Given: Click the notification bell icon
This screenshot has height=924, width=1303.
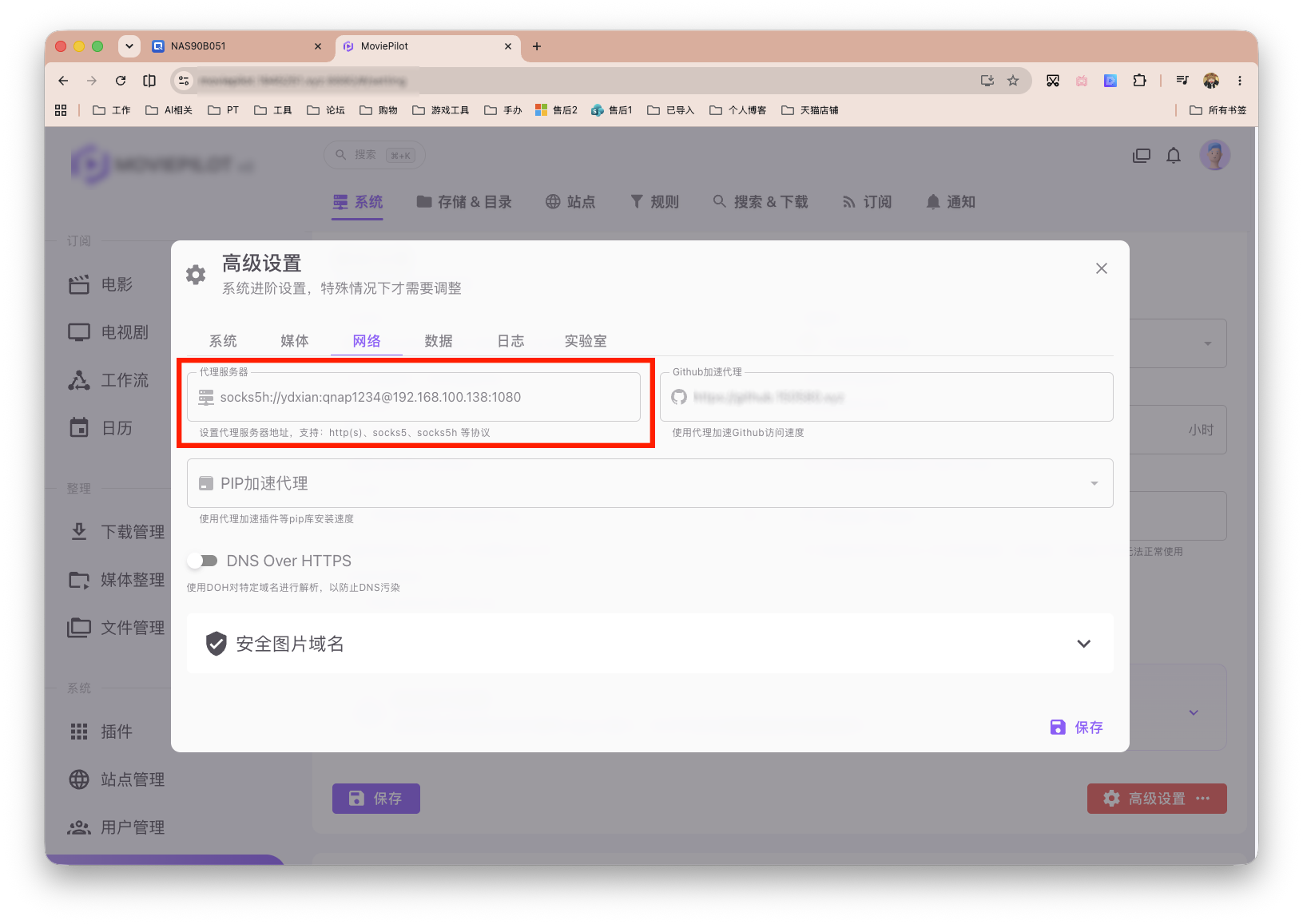Looking at the screenshot, I should pyautogui.click(x=1174, y=155).
